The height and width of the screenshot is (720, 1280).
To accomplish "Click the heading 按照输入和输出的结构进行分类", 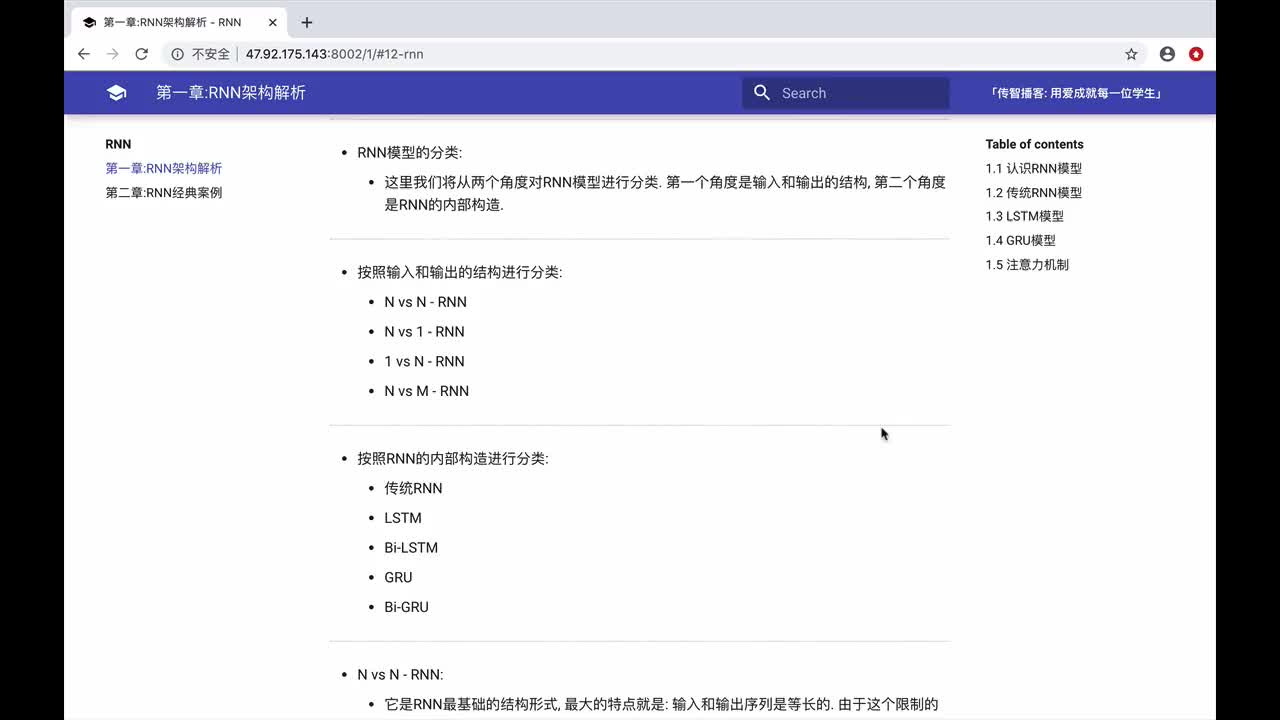I will 460,272.
